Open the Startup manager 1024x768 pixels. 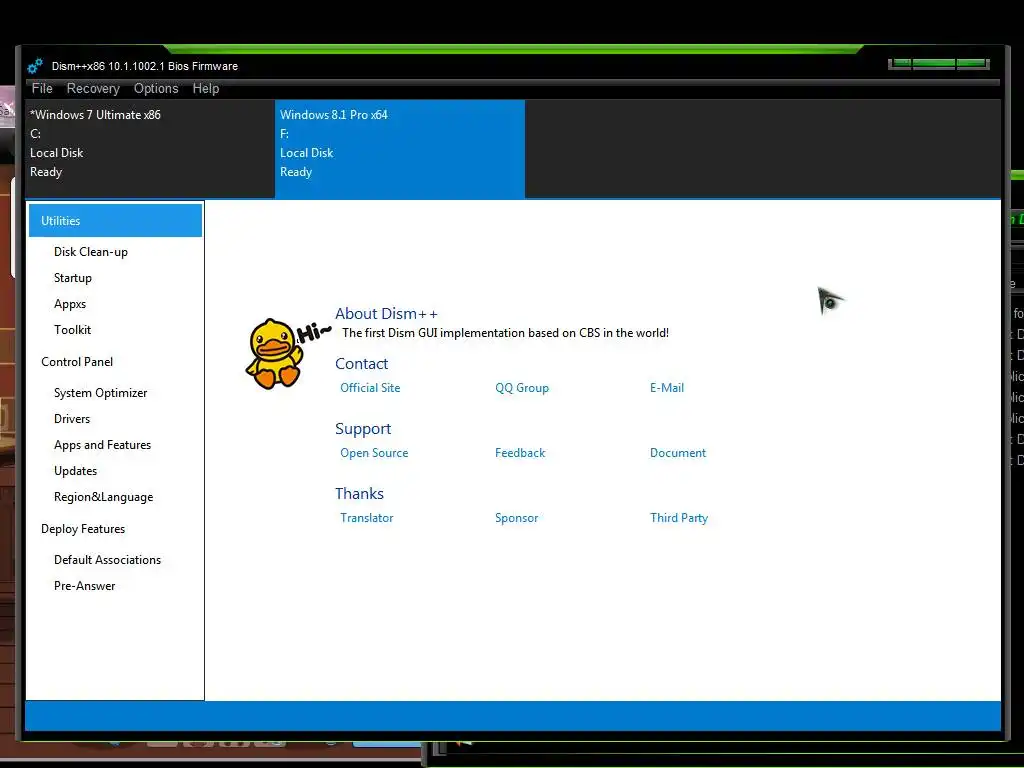tap(72, 278)
